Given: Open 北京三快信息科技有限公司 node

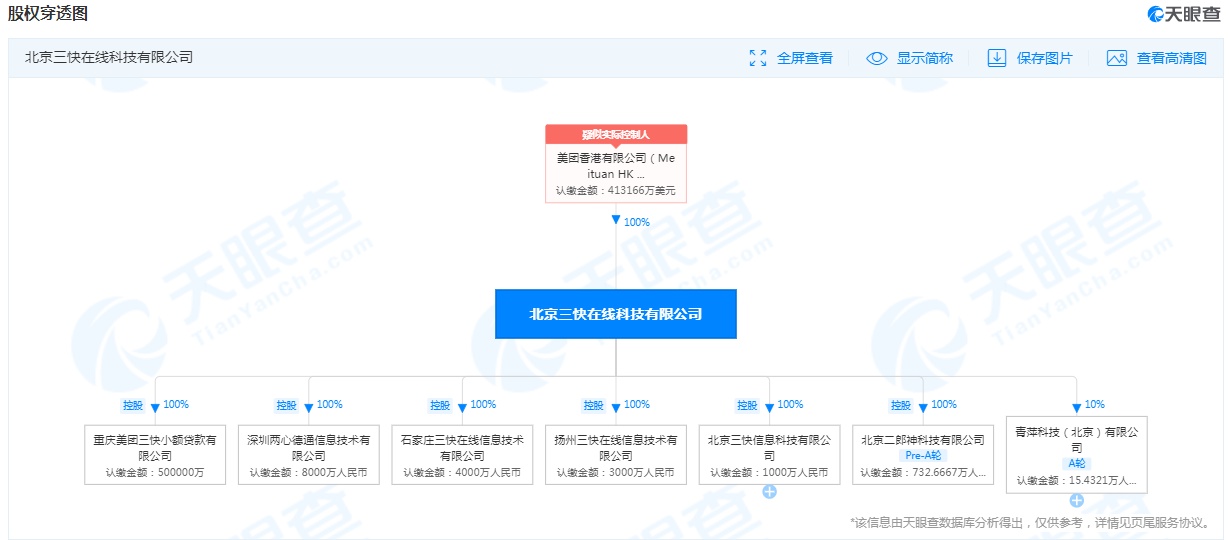Looking at the screenshot, I should point(769,455).
